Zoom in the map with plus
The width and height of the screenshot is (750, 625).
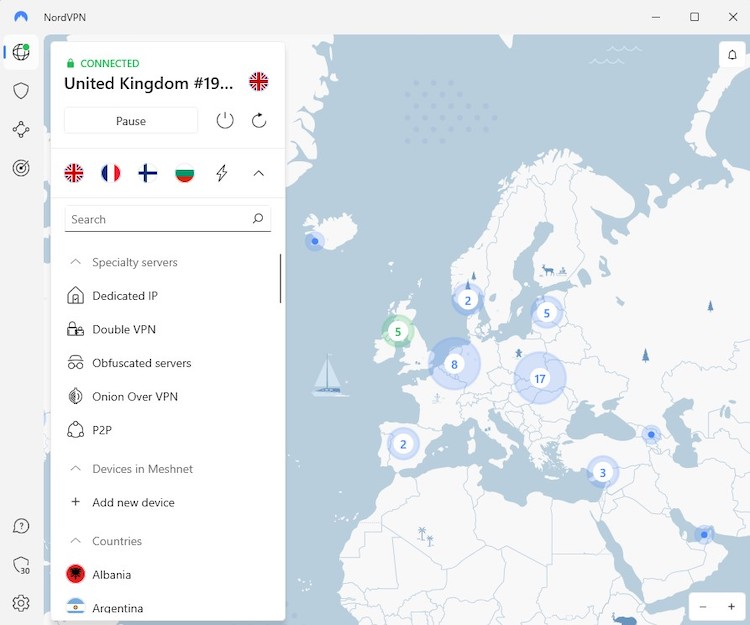tap(731, 606)
